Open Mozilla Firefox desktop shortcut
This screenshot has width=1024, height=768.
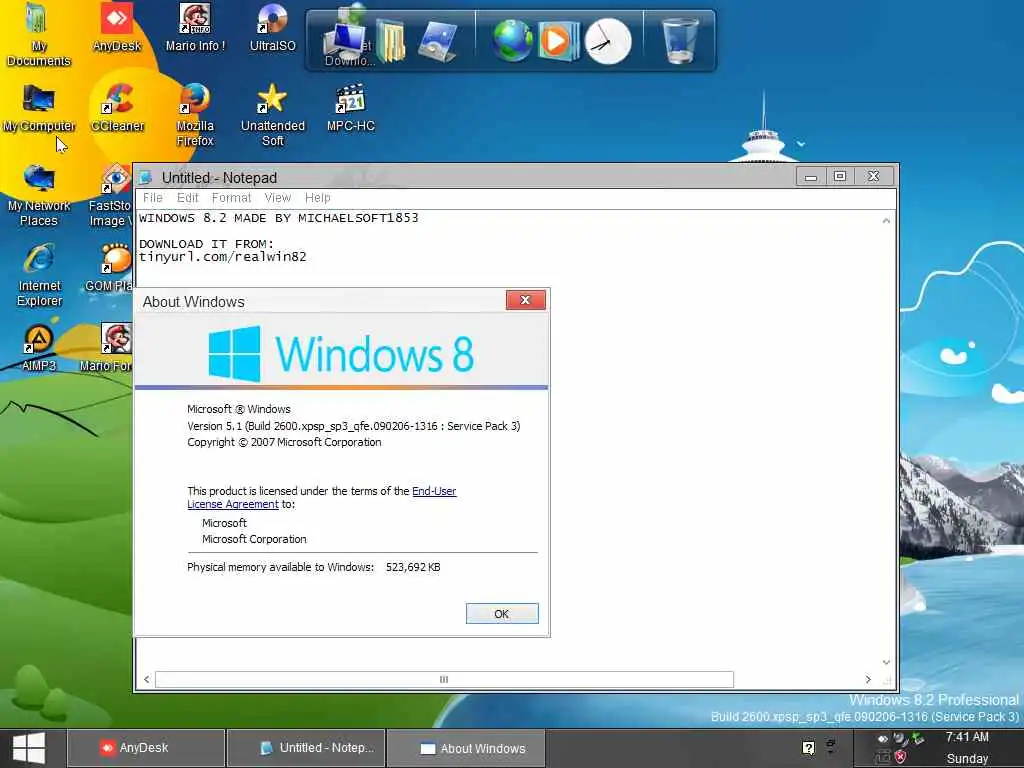(x=195, y=116)
